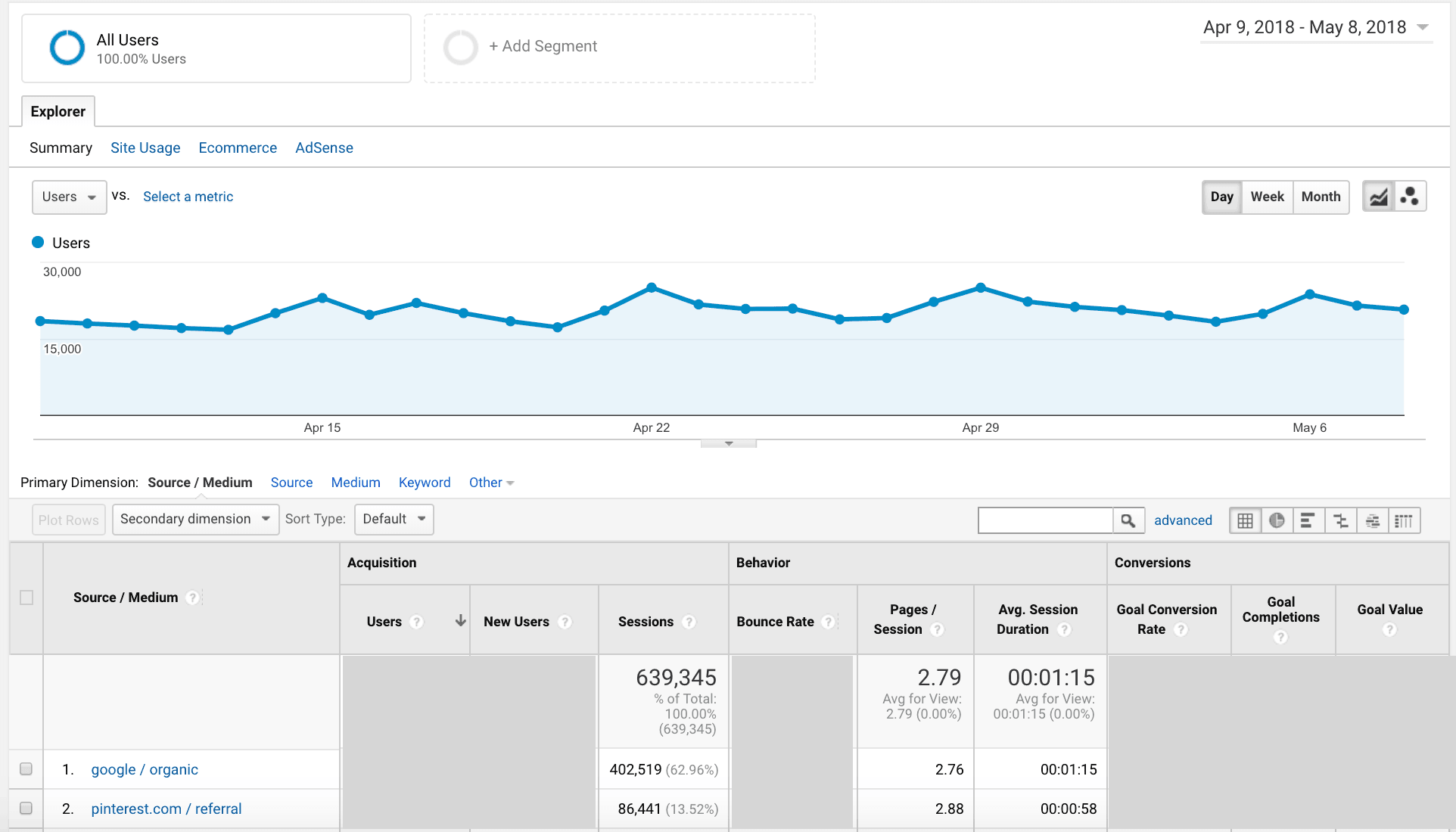Switch to the pie chart (percentage) view
The height and width of the screenshot is (832, 1456).
point(1277,520)
